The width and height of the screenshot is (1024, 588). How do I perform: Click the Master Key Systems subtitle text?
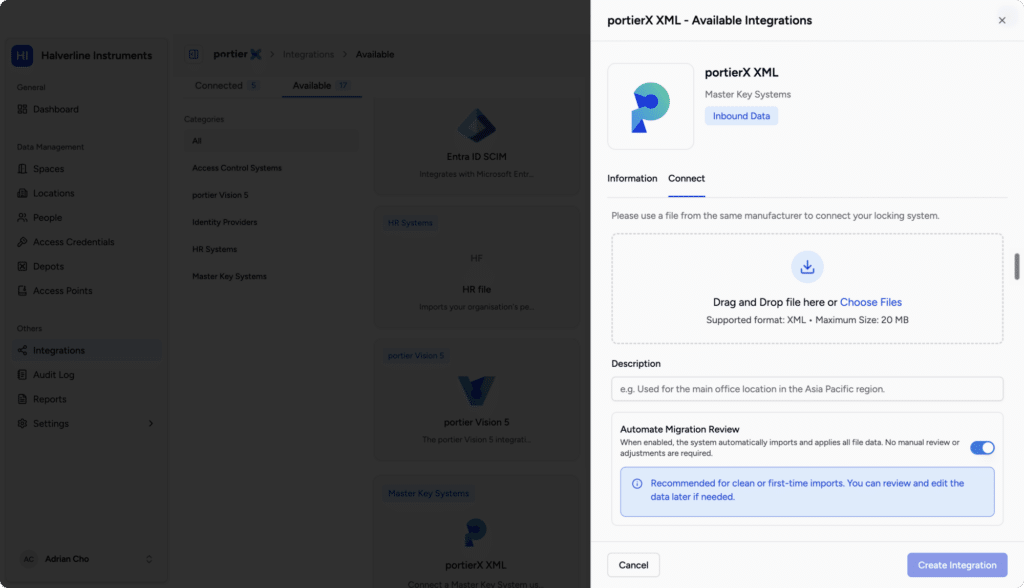coord(748,95)
